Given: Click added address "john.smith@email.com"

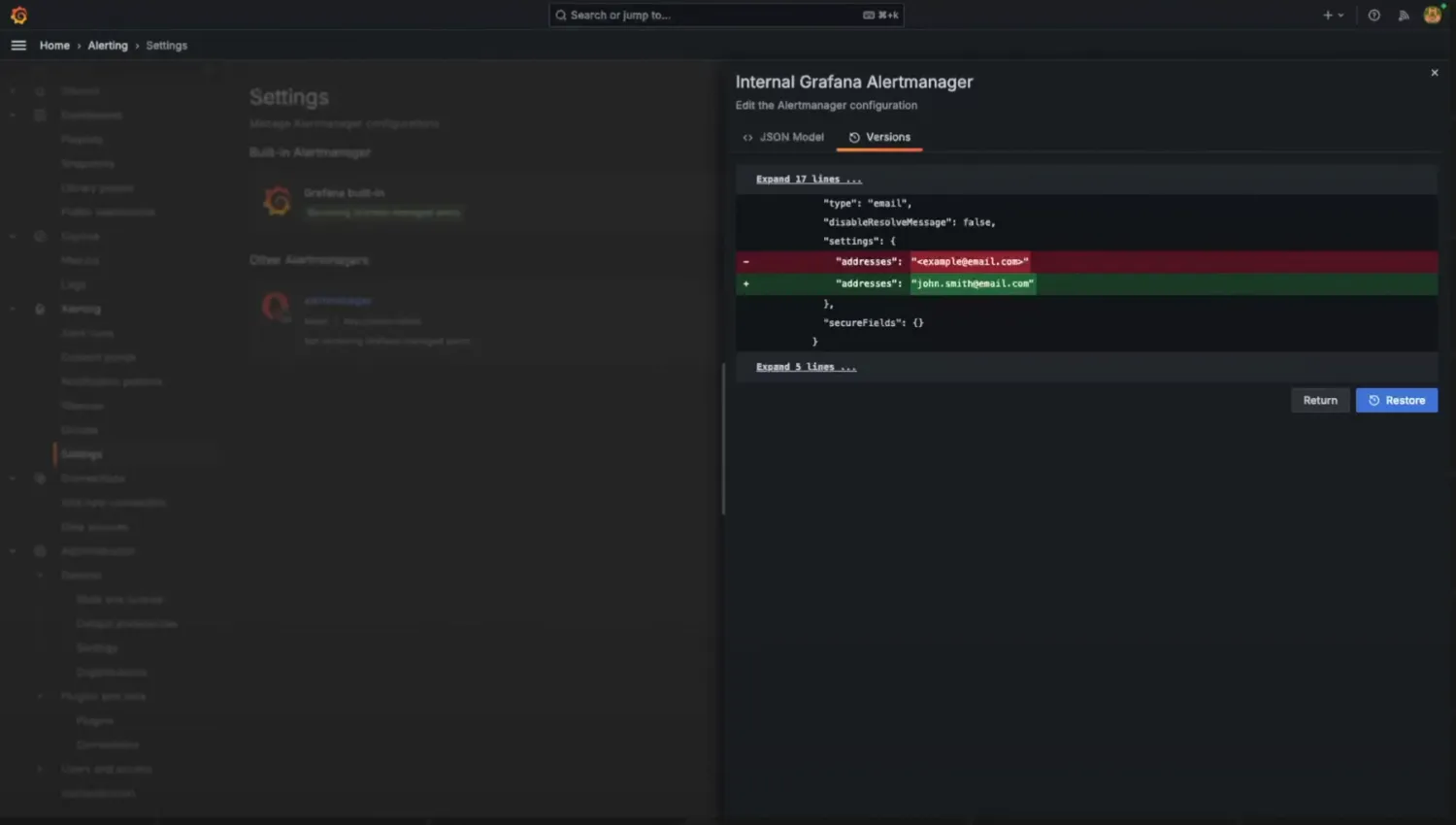Looking at the screenshot, I should click(973, 283).
